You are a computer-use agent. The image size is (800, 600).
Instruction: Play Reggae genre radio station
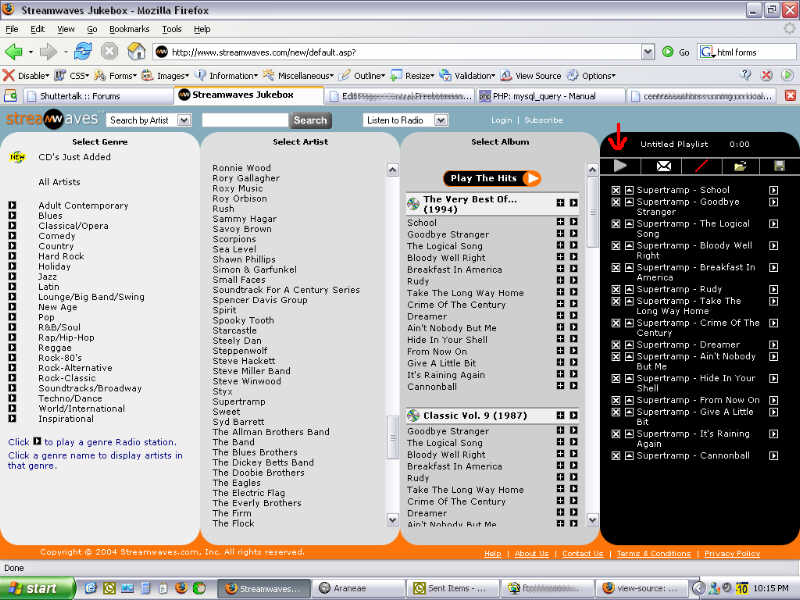pos(12,347)
